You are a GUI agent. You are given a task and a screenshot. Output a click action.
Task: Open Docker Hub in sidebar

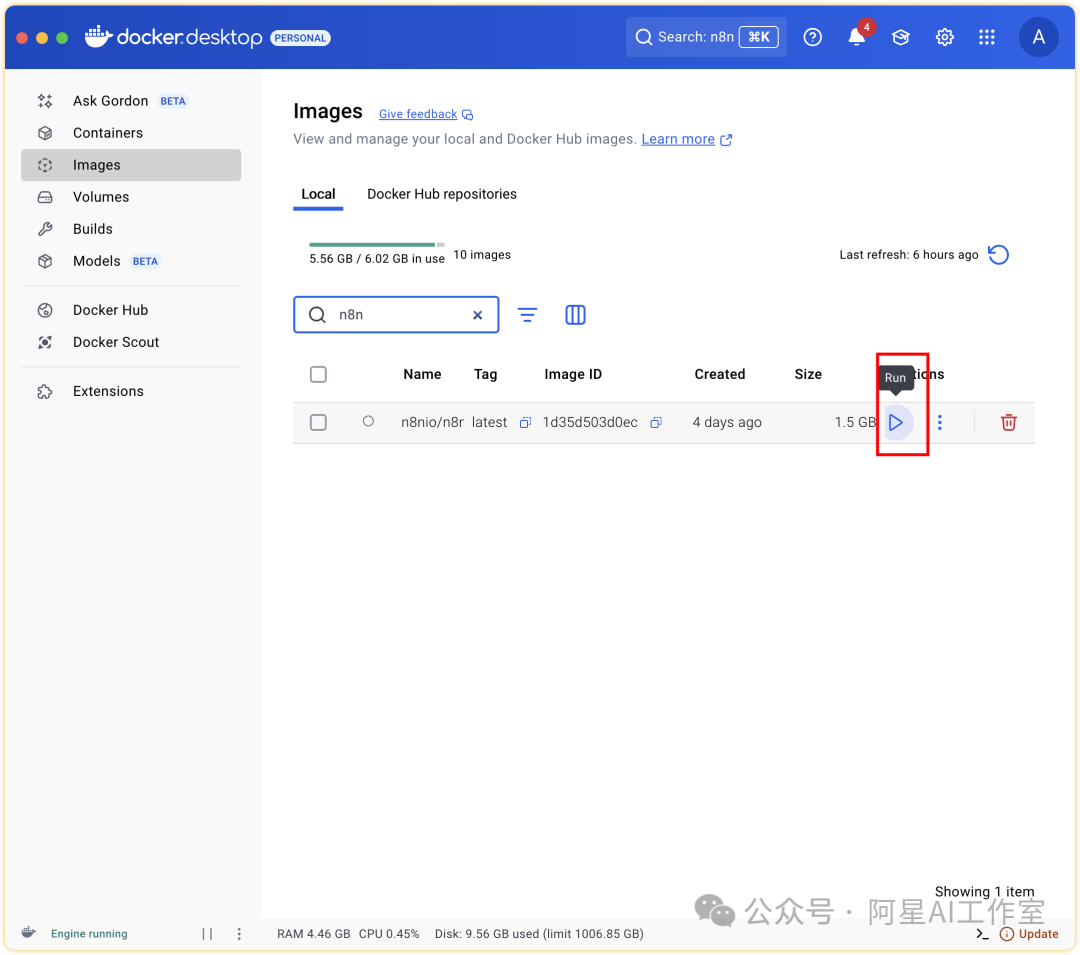[131, 310]
